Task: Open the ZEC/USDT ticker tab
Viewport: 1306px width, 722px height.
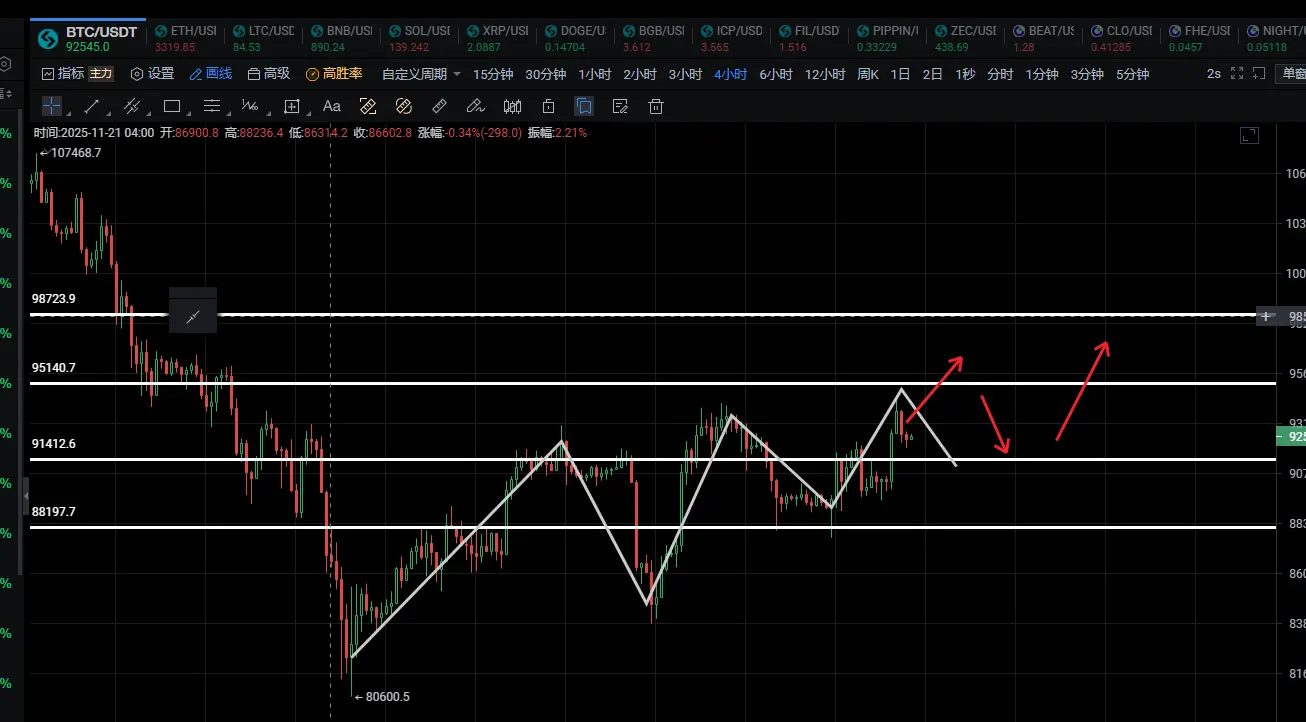Action: click(x=966, y=38)
